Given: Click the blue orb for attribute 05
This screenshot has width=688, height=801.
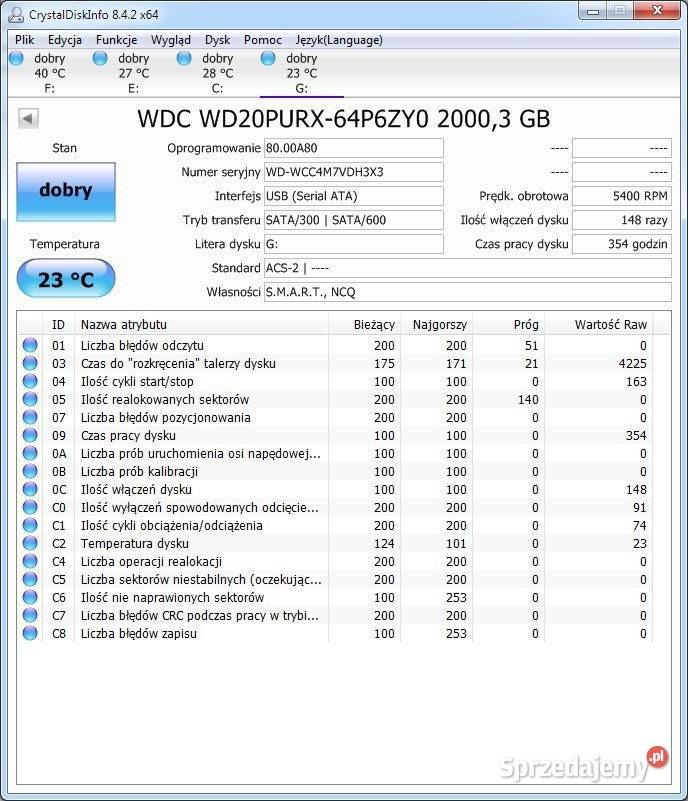Looking at the screenshot, I should point(30,400).
